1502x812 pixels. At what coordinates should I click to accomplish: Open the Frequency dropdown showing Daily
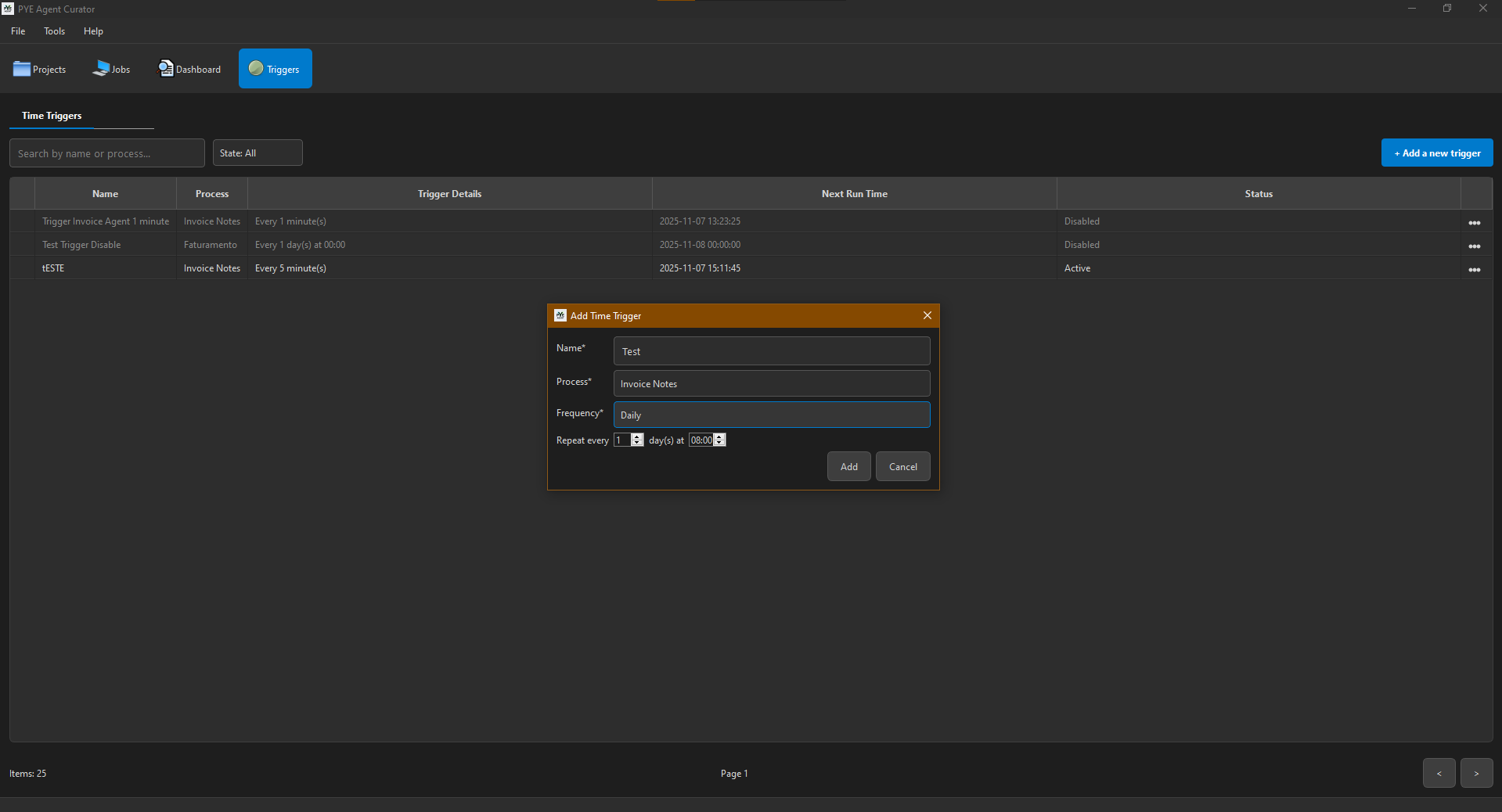point(771,415)
